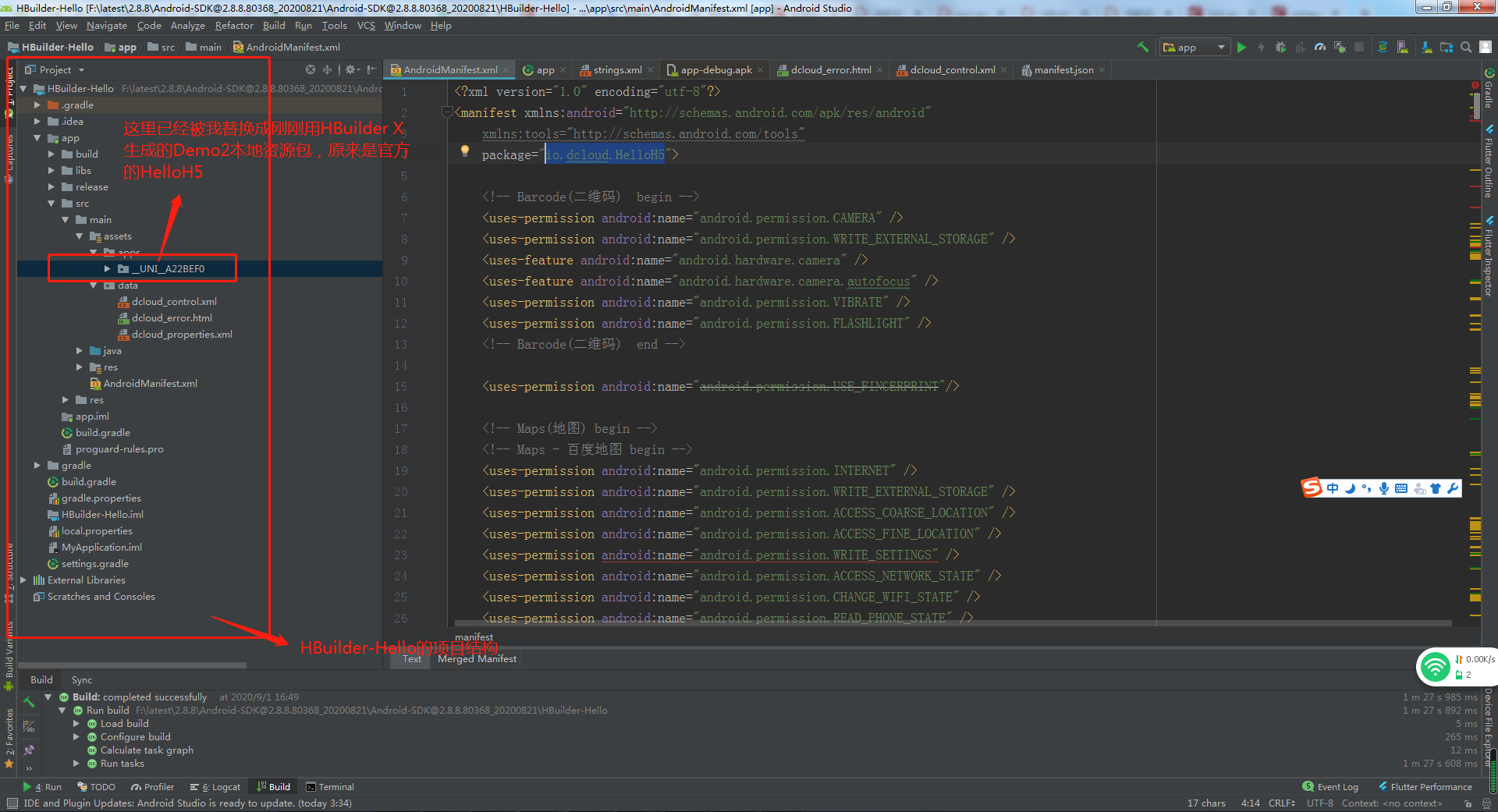
Task: Open the Profile app speedometer icon
Action: (x=1320, y=47)
